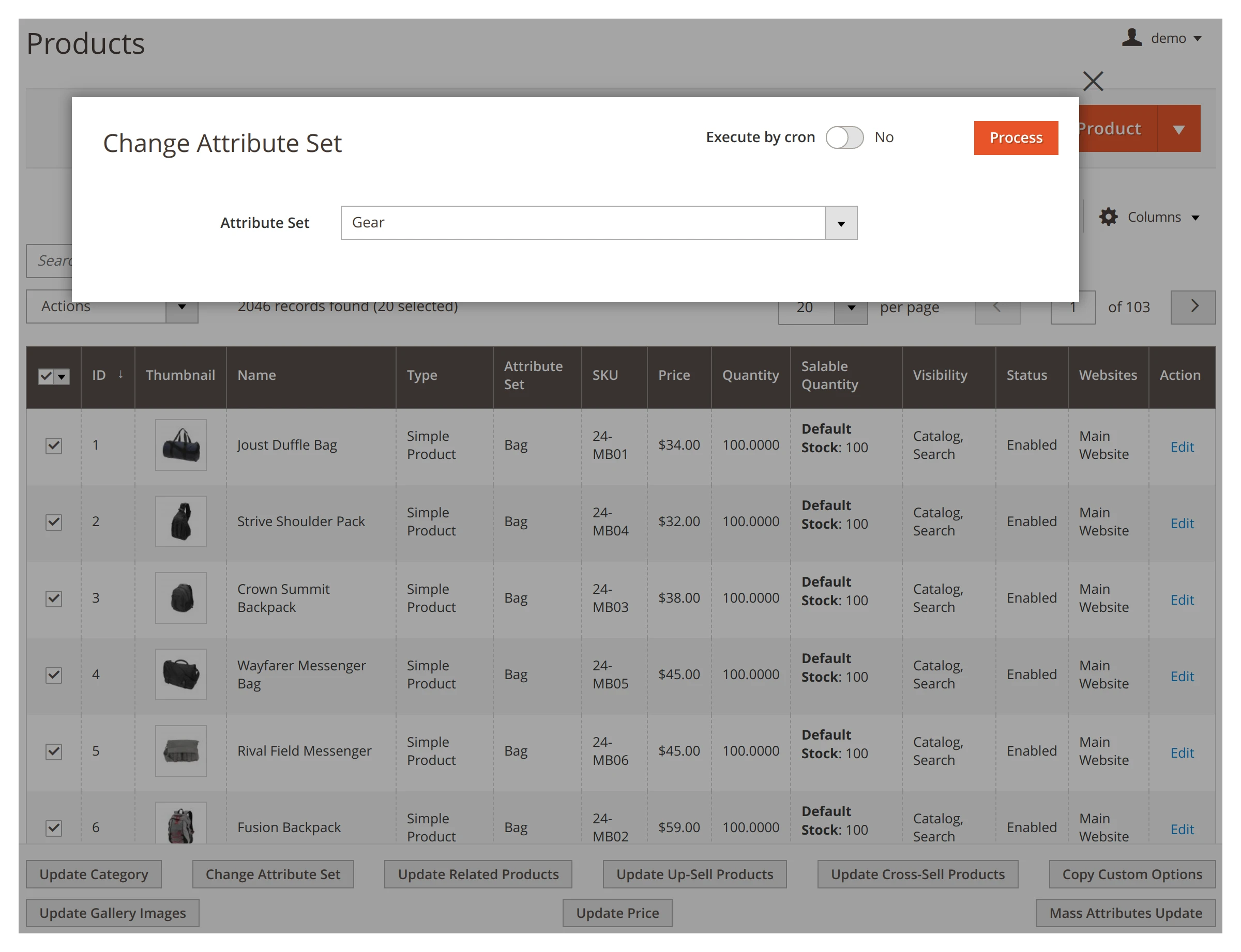Click the Columns settings gear icon
The image size is (1241, 952).
click(1108, 217)
